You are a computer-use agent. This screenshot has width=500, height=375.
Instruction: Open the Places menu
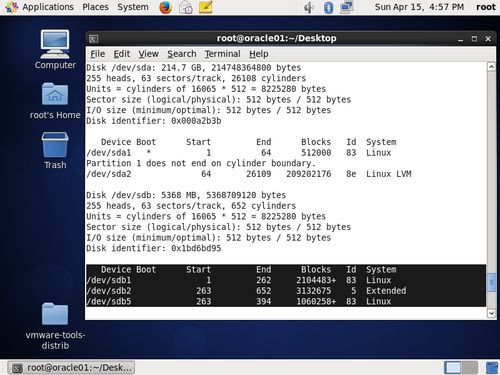(95, 7)
